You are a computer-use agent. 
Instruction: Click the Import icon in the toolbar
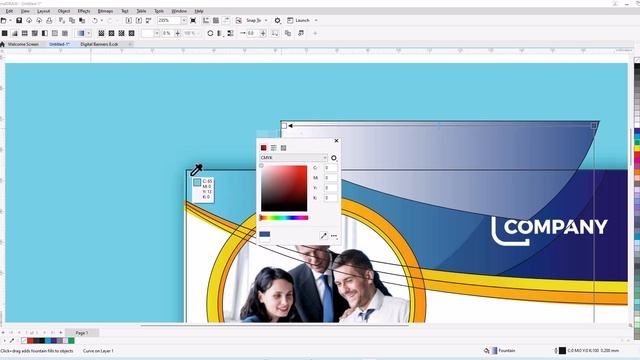click(x=129, y=20)
